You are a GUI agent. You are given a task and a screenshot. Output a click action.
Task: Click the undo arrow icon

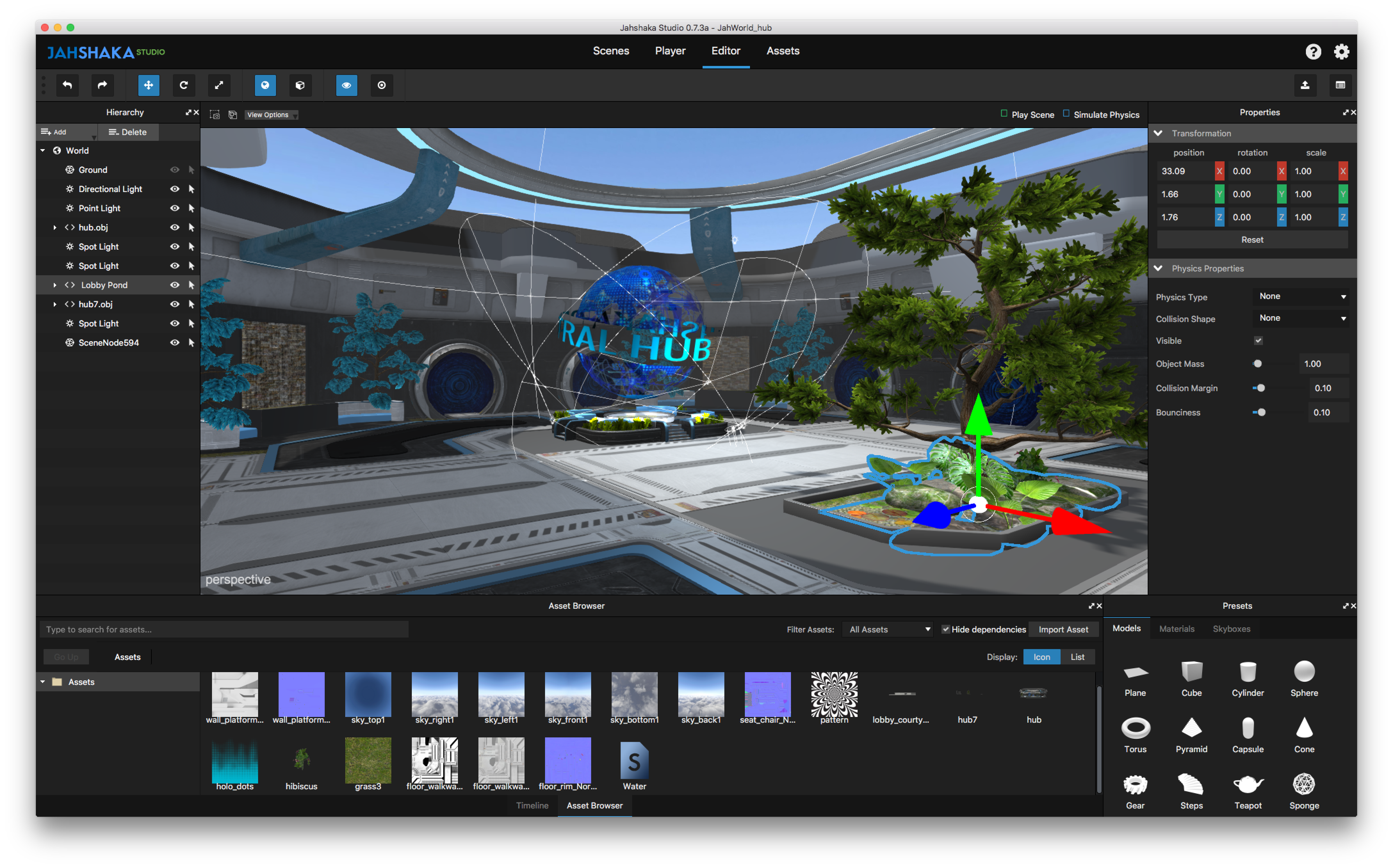pos(67,85)
